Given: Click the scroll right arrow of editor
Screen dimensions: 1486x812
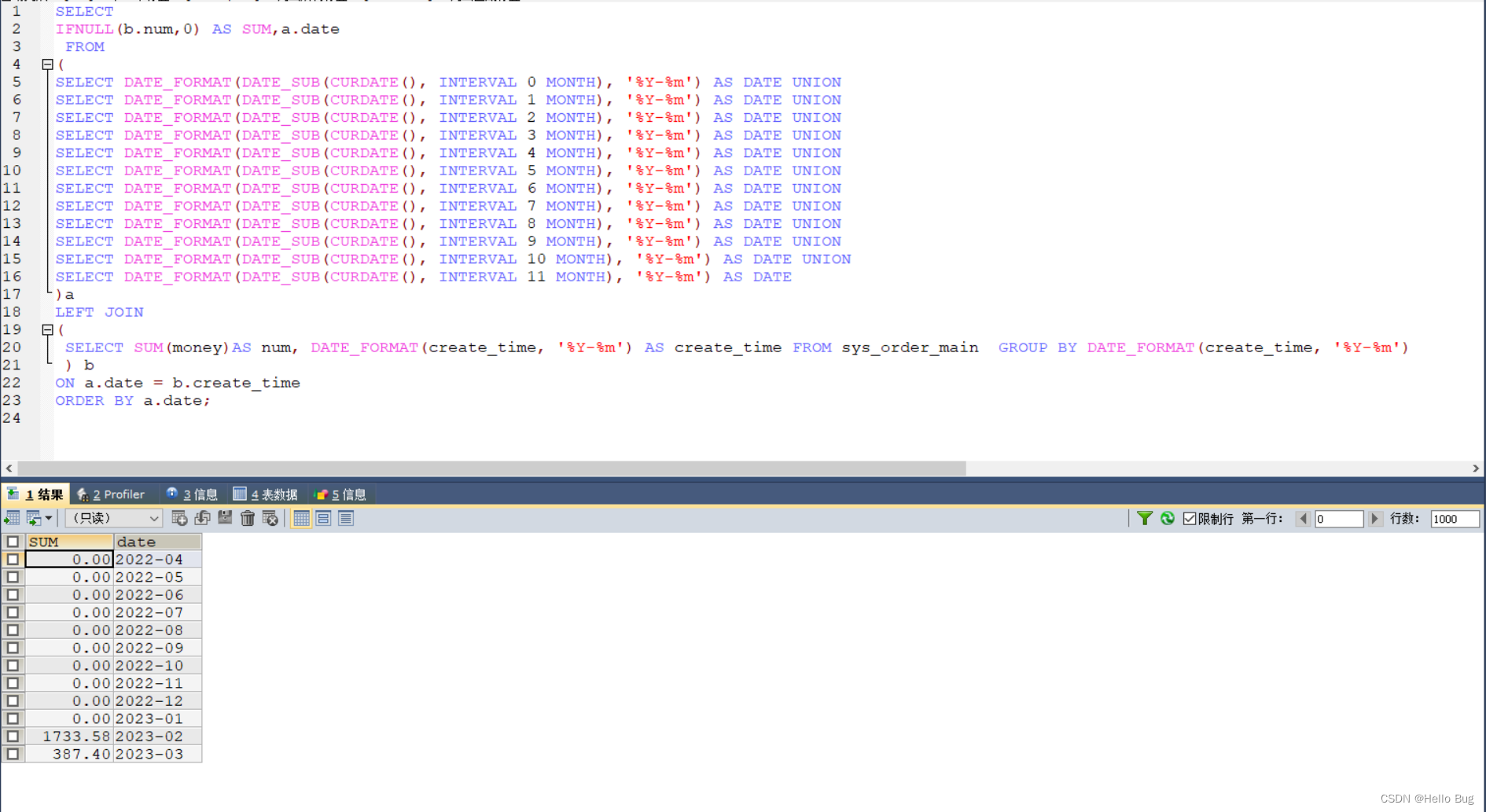Looking at the screenshot, I should tap(1476, 468).
